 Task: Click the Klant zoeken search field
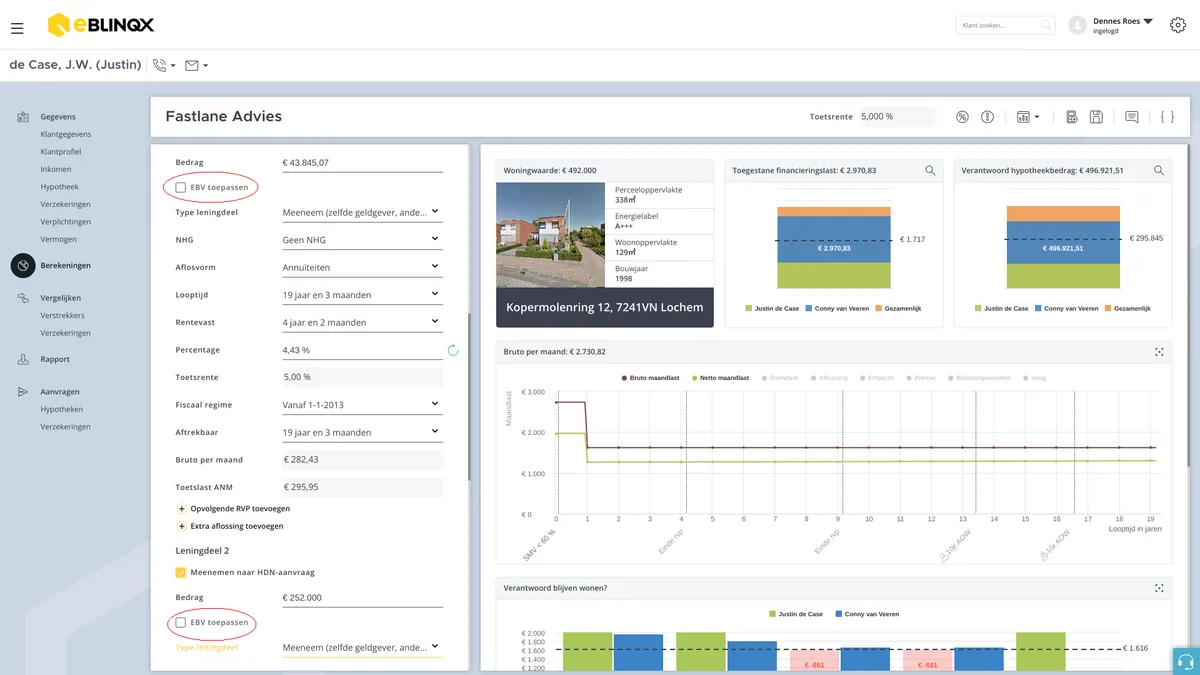click(x=1005, y=25)
